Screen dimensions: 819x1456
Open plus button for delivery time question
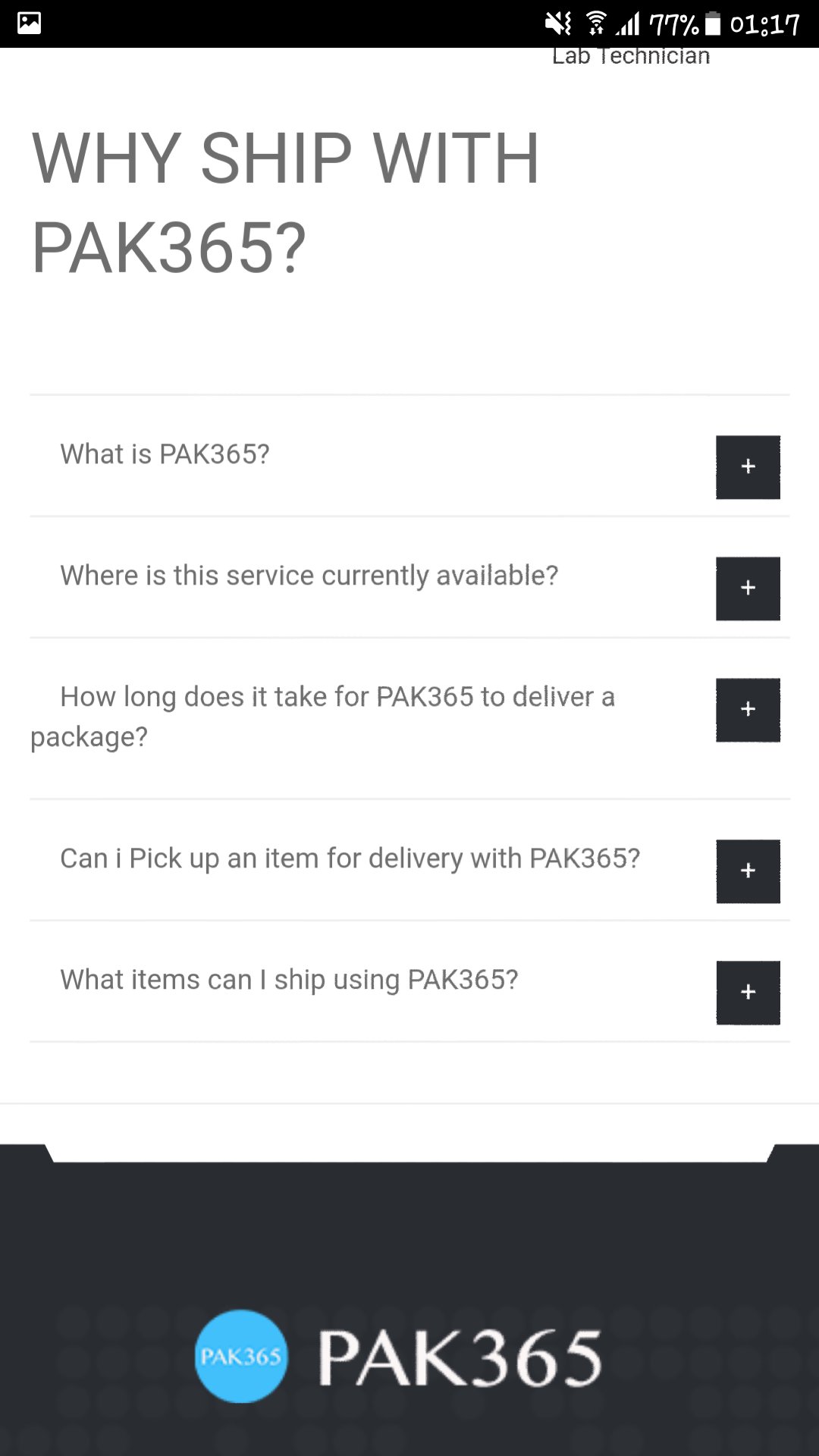coord(748,710)
